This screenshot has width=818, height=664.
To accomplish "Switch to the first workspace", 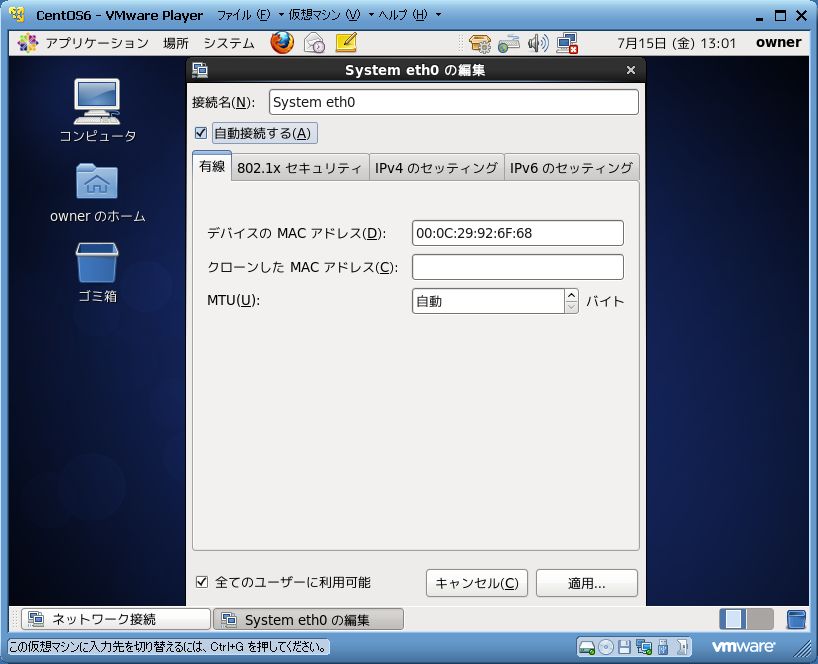I will pyautogui.click(x=733, y=619).
